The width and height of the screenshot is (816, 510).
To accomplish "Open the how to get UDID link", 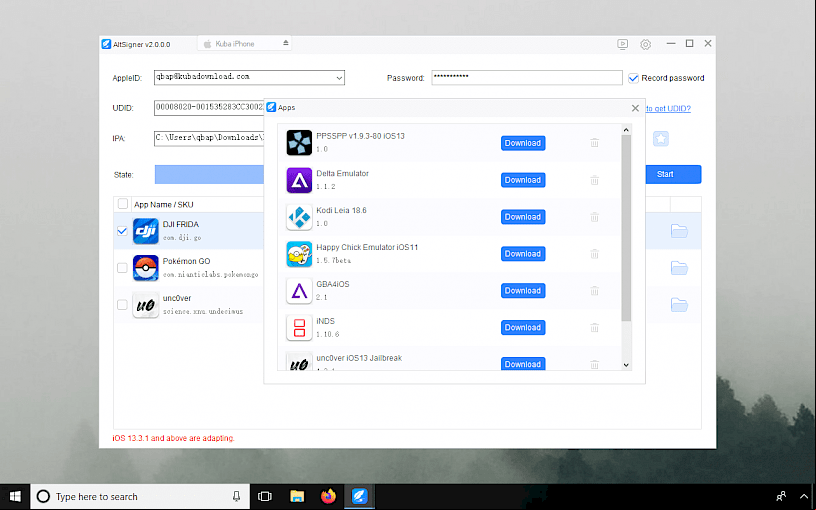I will (668, 108).
